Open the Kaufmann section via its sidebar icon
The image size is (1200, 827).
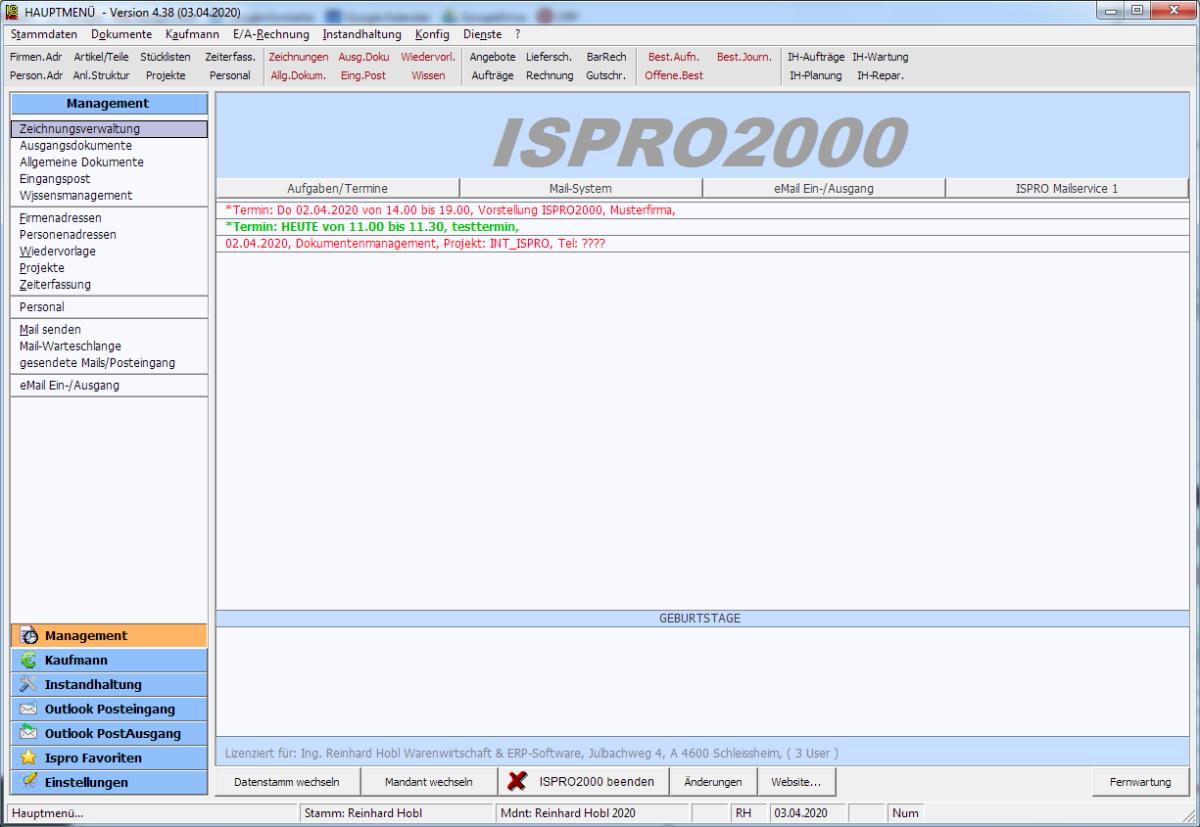click(x=28, y=660)
